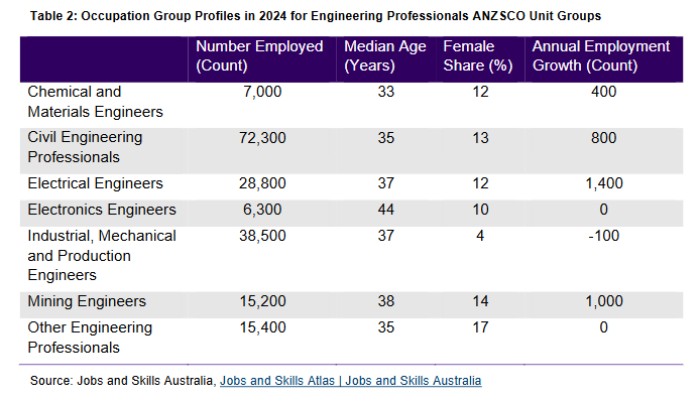
Task: Click the Number Employed (Count) column header
Action: click(260, 57)
